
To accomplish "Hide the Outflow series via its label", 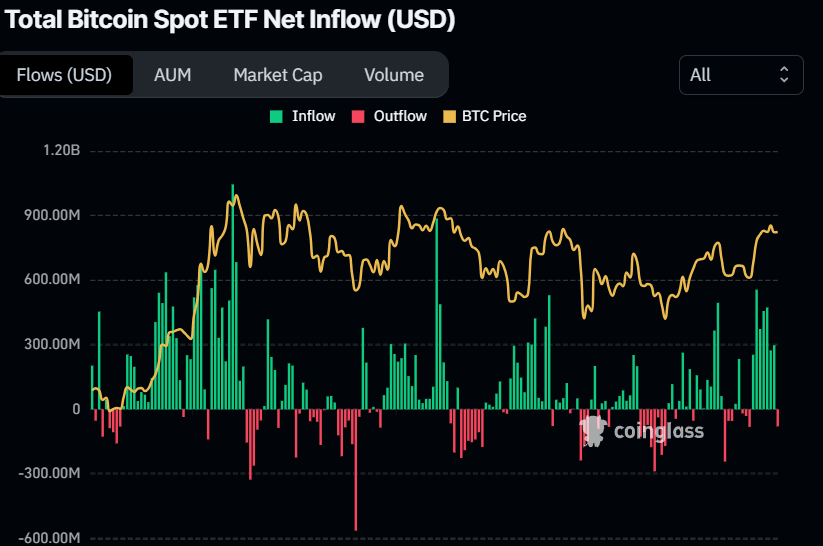I will pos(400,116).
